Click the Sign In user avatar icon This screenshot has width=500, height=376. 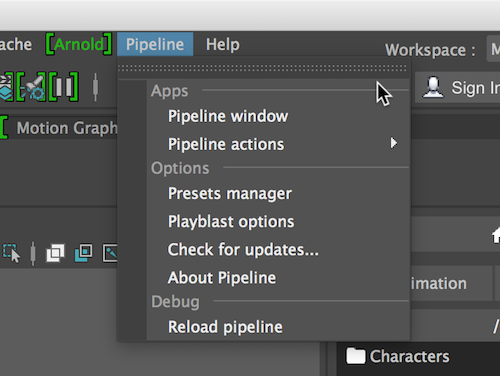433,87
